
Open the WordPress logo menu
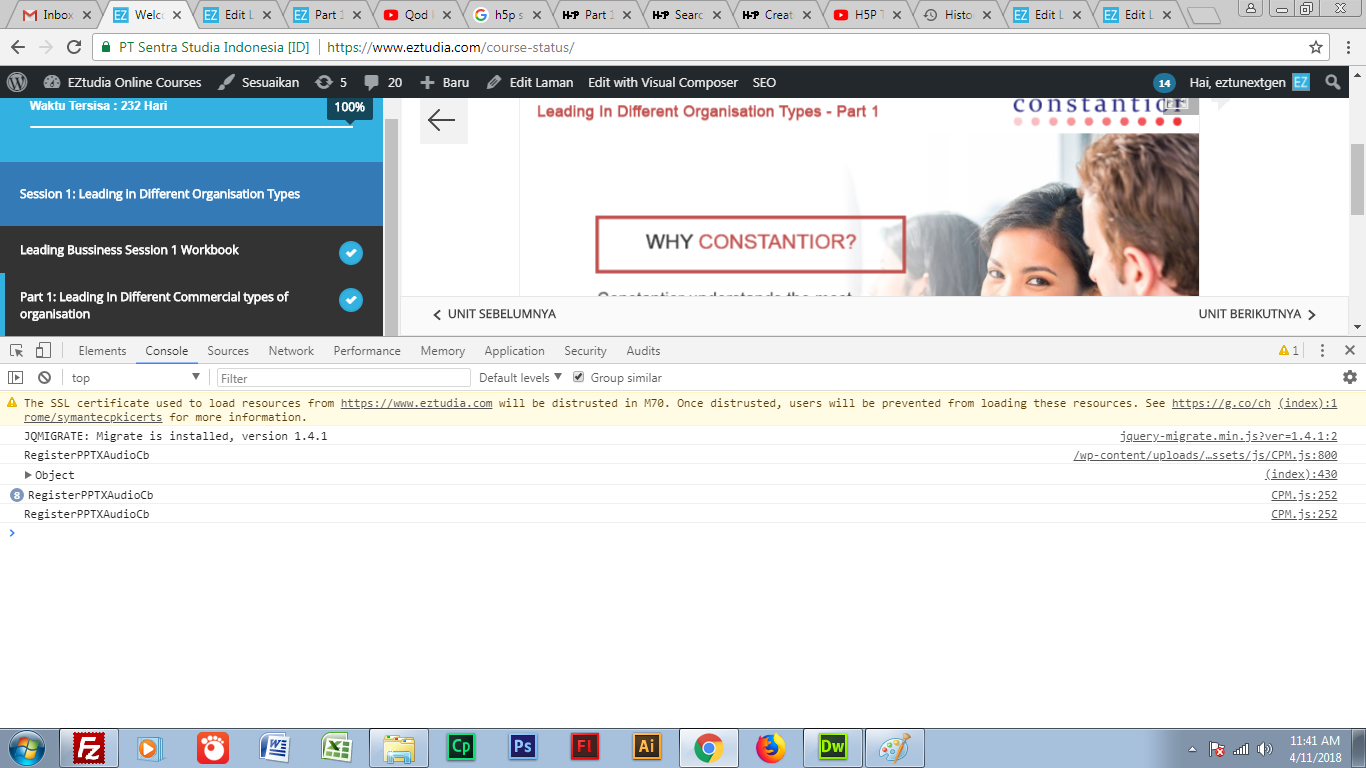pyautogui.click(x=17, y=82)
